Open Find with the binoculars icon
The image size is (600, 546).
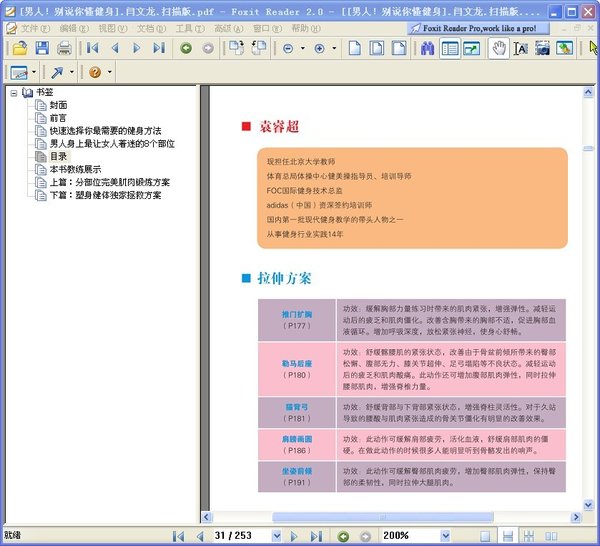(427, 49)
